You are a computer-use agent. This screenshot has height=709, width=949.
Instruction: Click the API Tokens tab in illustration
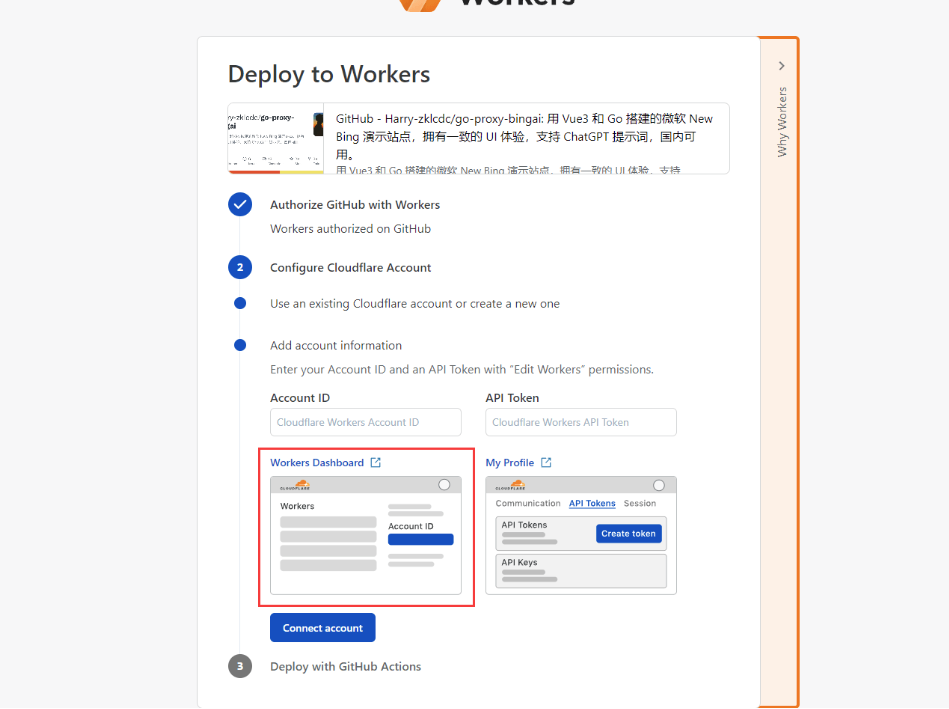(x=592, y=503)
